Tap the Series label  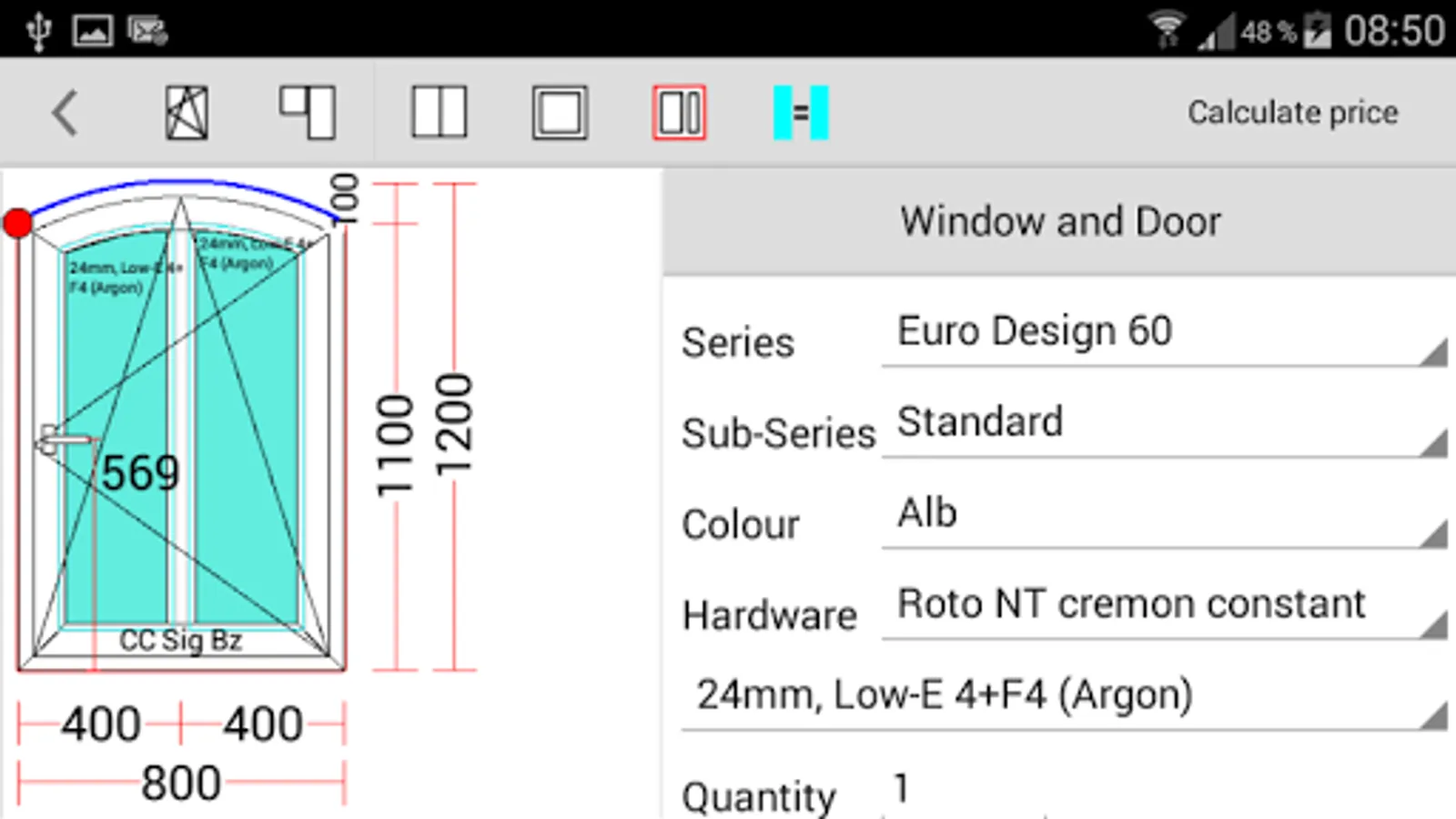click(x=738, y=343)
